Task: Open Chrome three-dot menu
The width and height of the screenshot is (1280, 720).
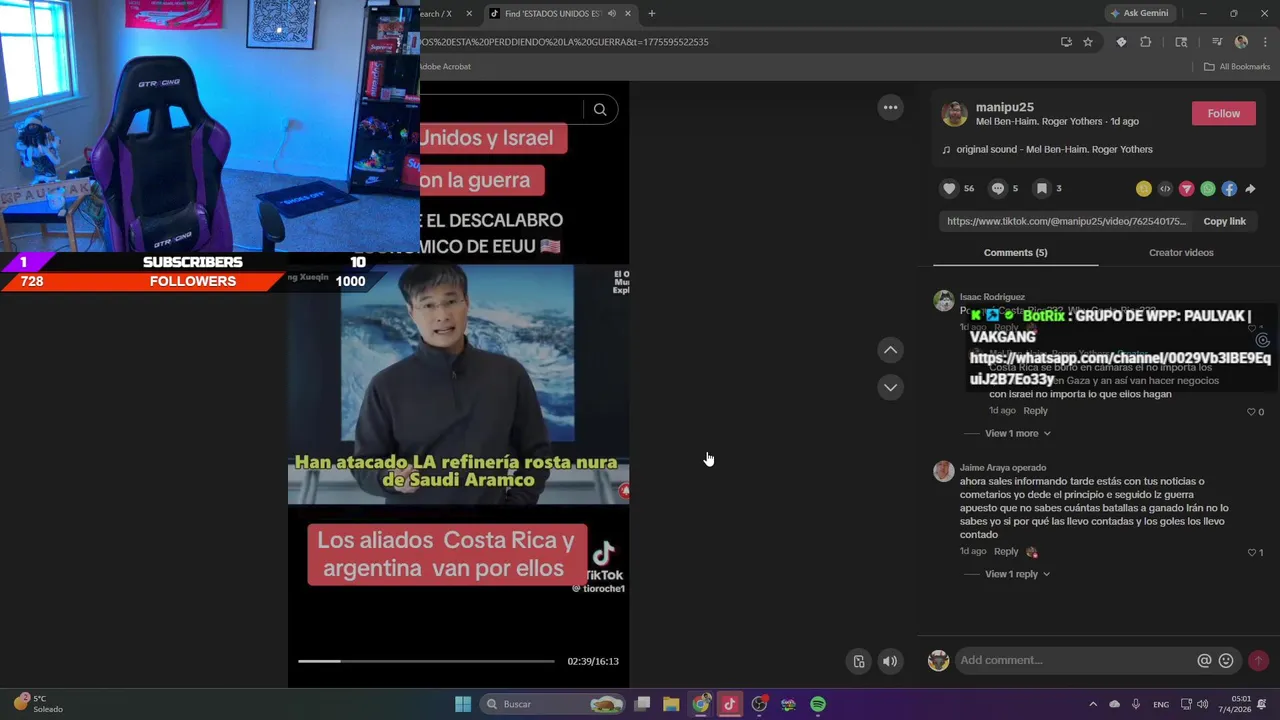Action: (1263, 42)
